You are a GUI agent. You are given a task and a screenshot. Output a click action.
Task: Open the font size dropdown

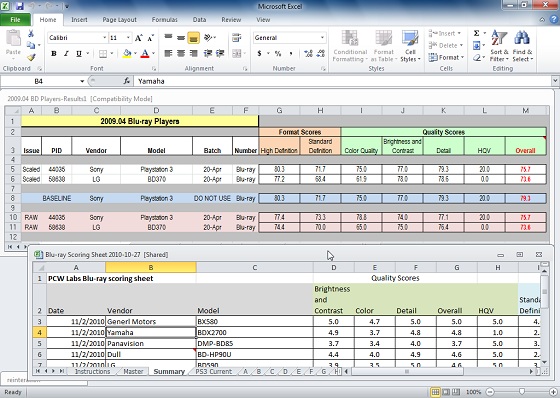coord(128,38)
